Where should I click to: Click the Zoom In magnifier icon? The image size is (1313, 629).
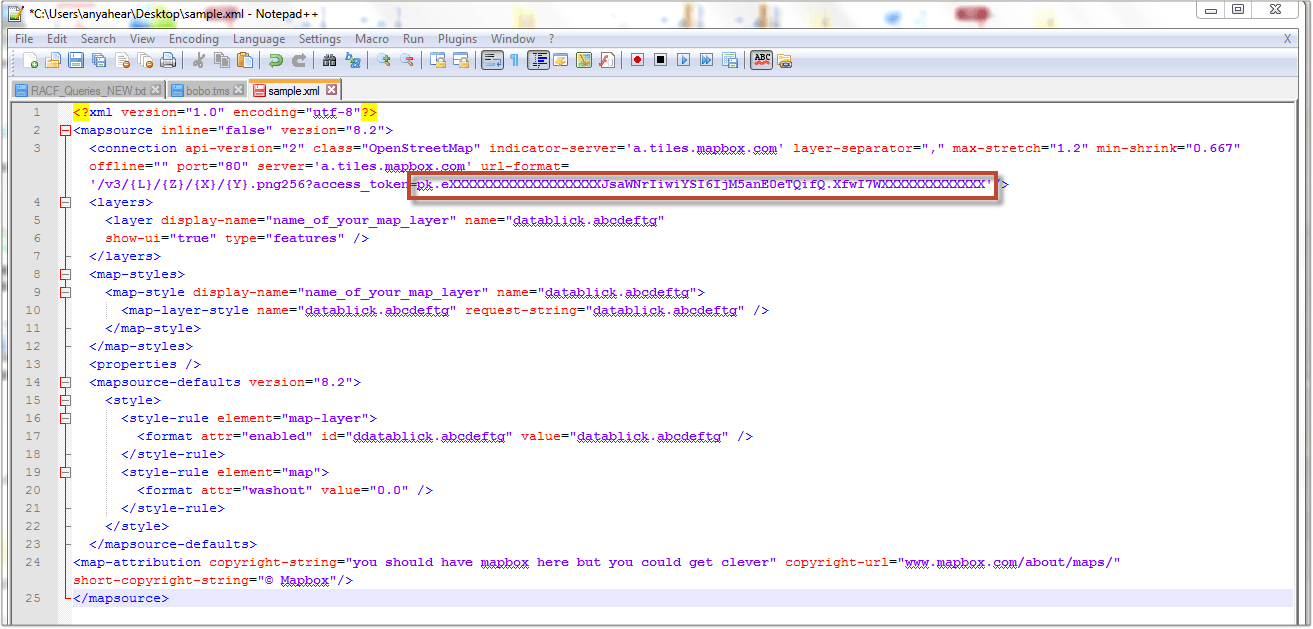383,60
